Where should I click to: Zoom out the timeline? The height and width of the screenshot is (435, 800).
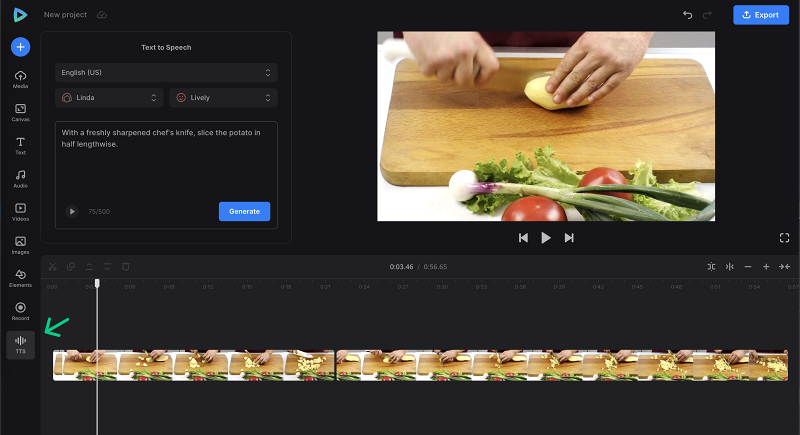748,267
